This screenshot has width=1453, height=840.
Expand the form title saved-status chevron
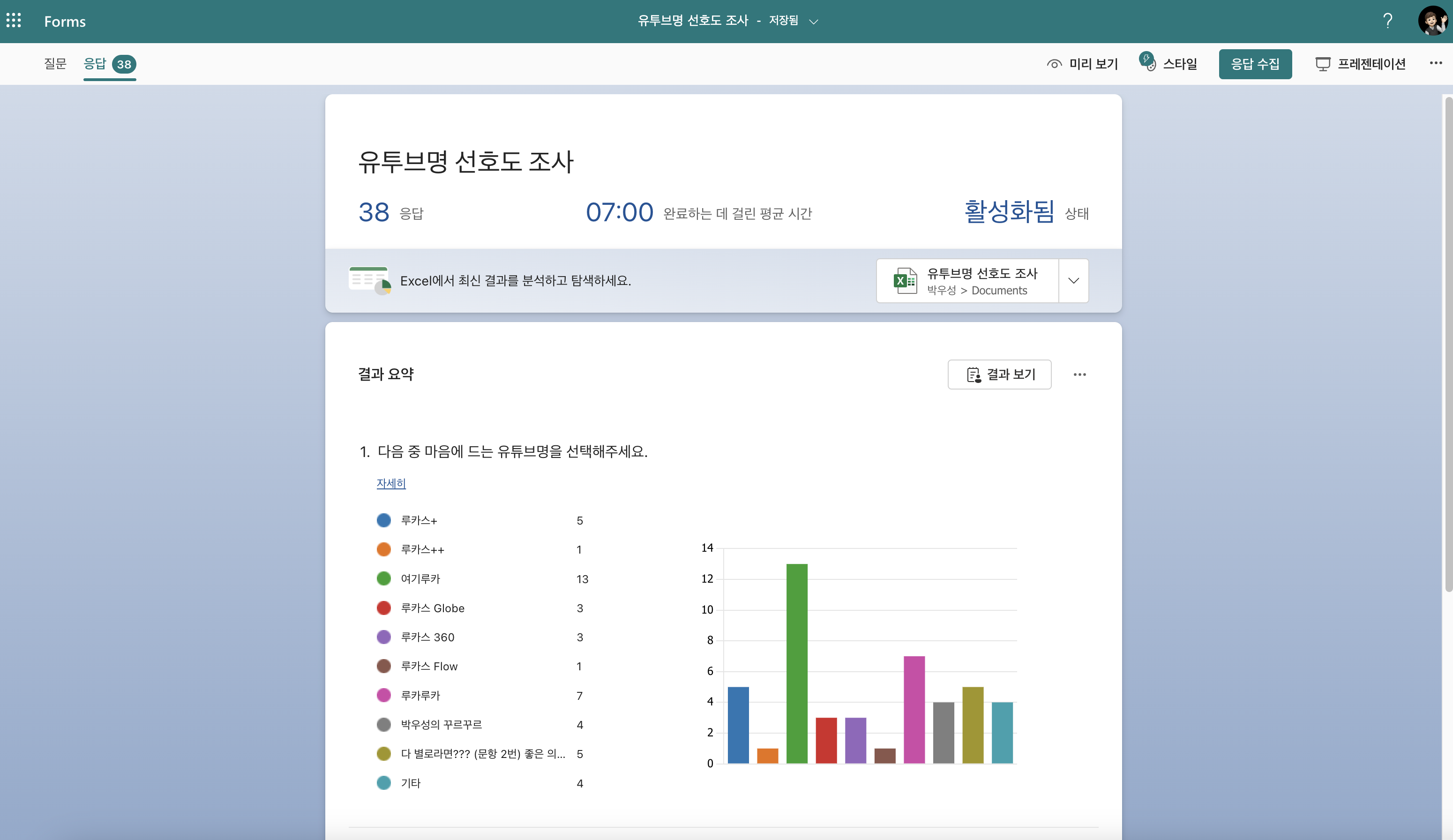tap(814, 22)
